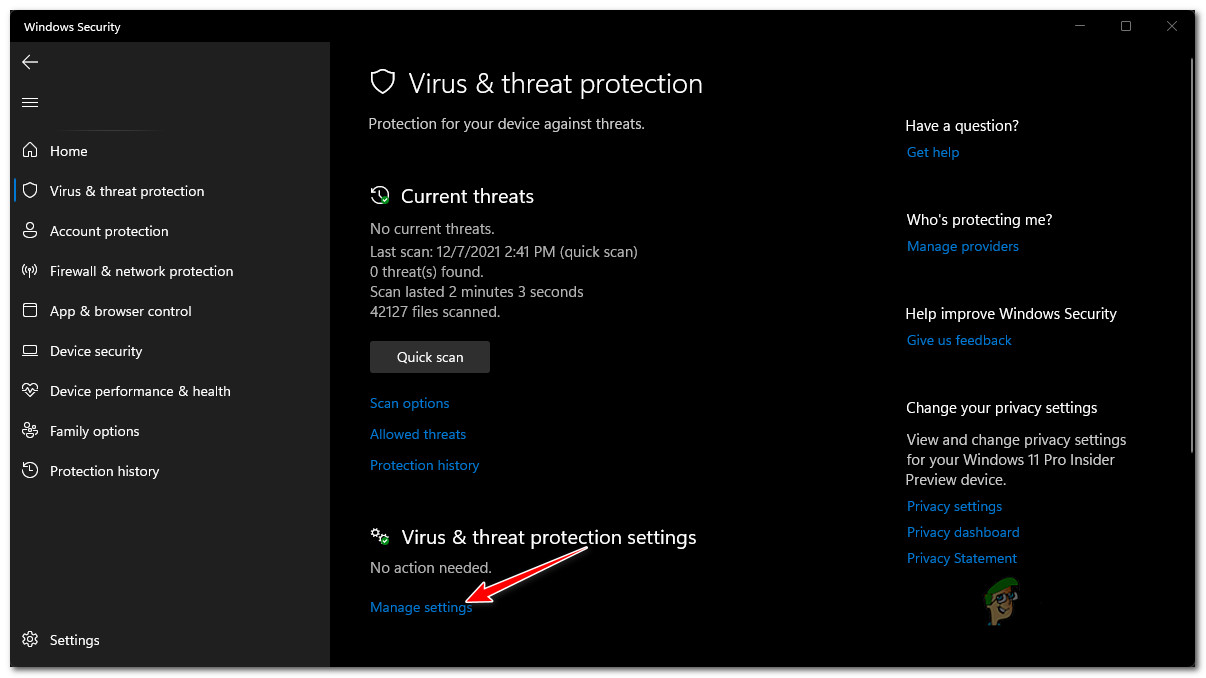
Task: Go back using the back arrow
Action: 30,62
